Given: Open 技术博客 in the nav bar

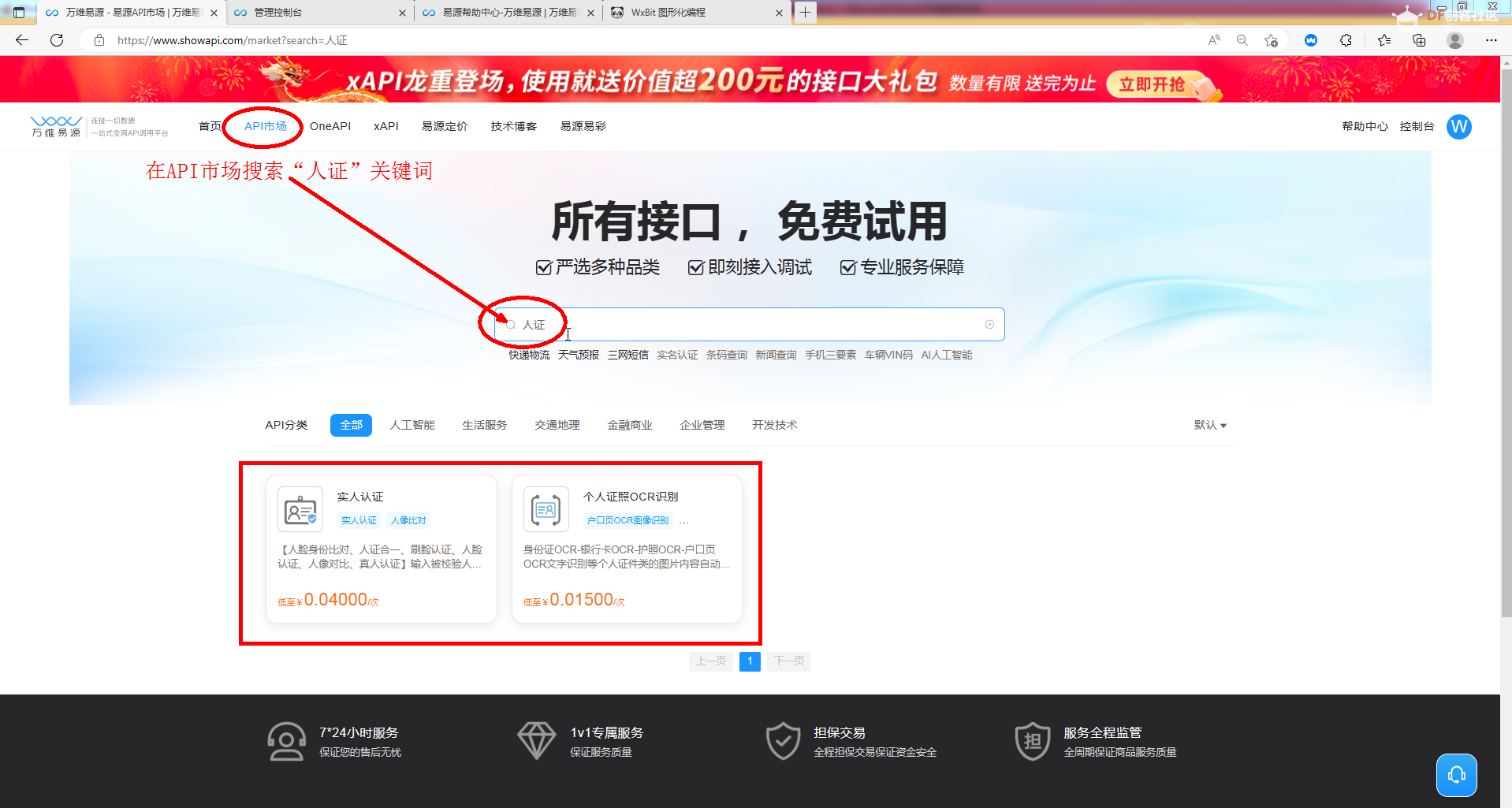Looking at the screenshot, I should click(514, 126).
